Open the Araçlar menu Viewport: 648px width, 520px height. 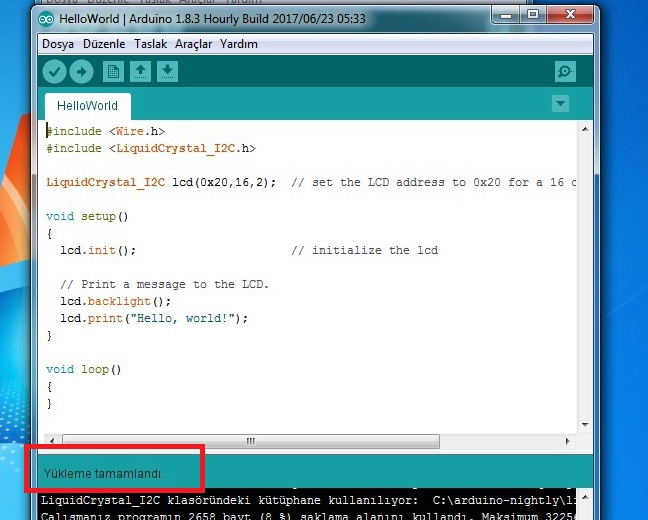point(193,44)
